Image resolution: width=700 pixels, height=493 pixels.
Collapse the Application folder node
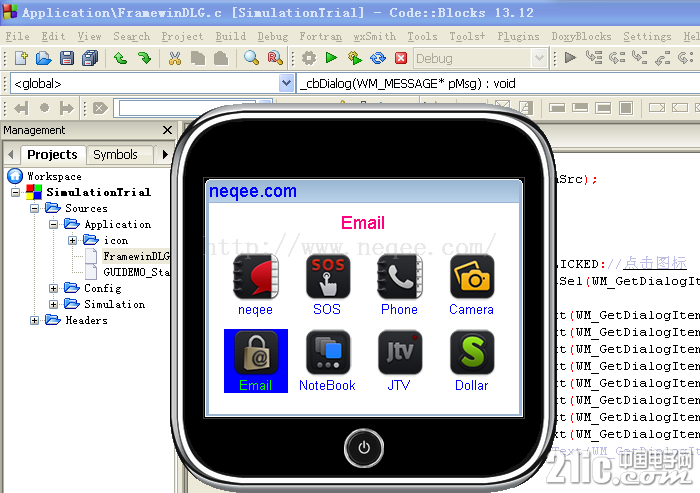[x=54, y=224]
